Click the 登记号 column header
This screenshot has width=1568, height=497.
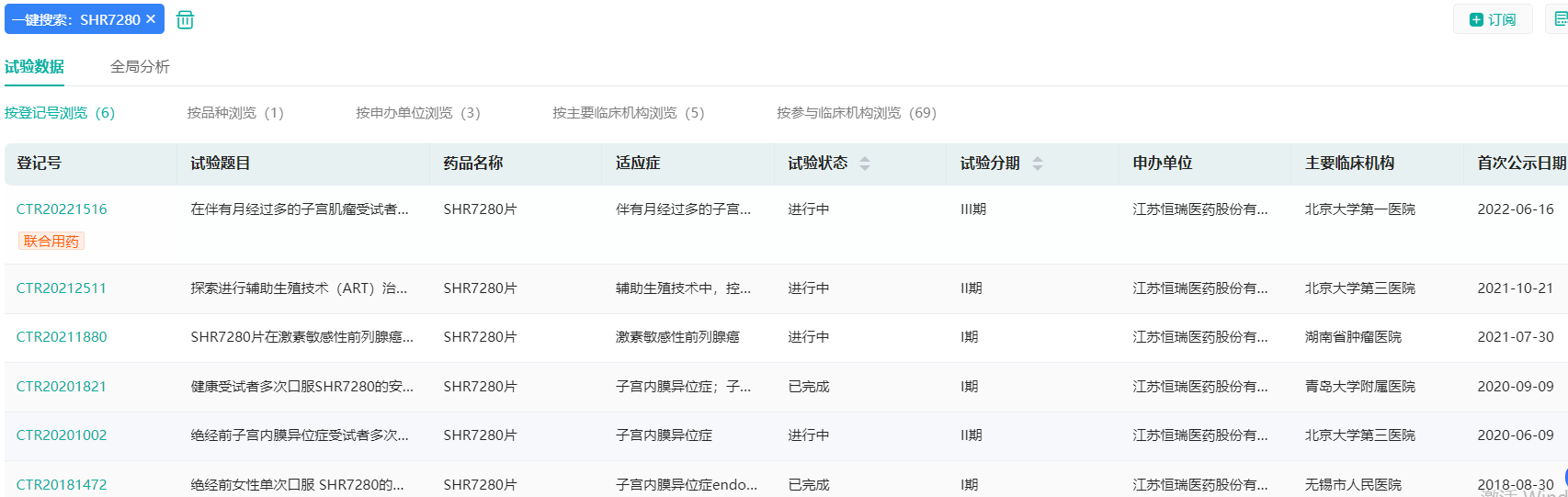point(40,164)
